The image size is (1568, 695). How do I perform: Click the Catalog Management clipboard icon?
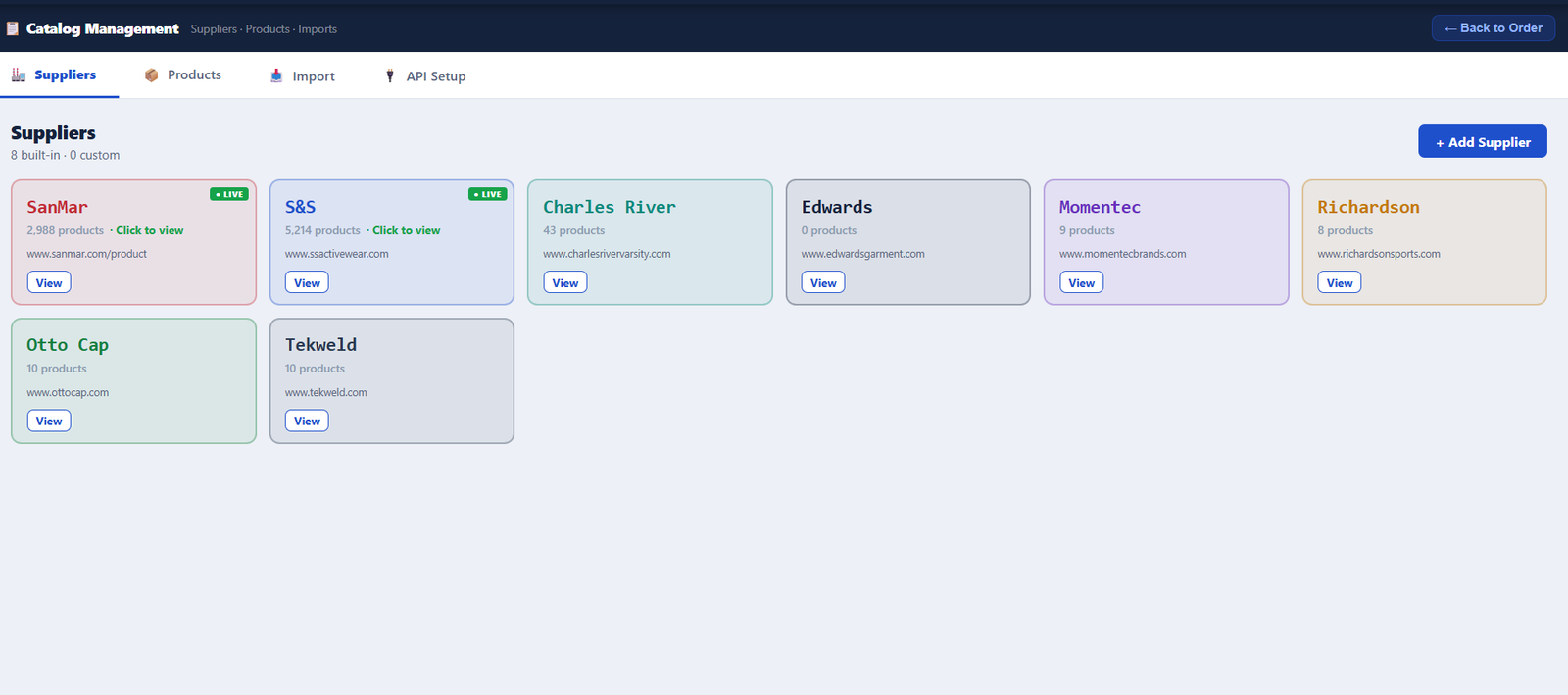[13, 28]
